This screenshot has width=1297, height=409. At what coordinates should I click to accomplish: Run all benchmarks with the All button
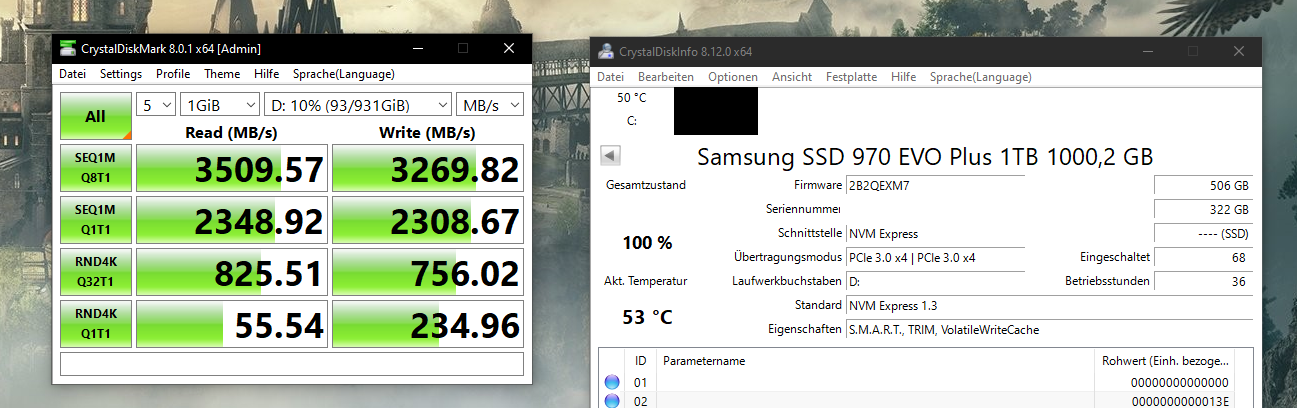95,116
